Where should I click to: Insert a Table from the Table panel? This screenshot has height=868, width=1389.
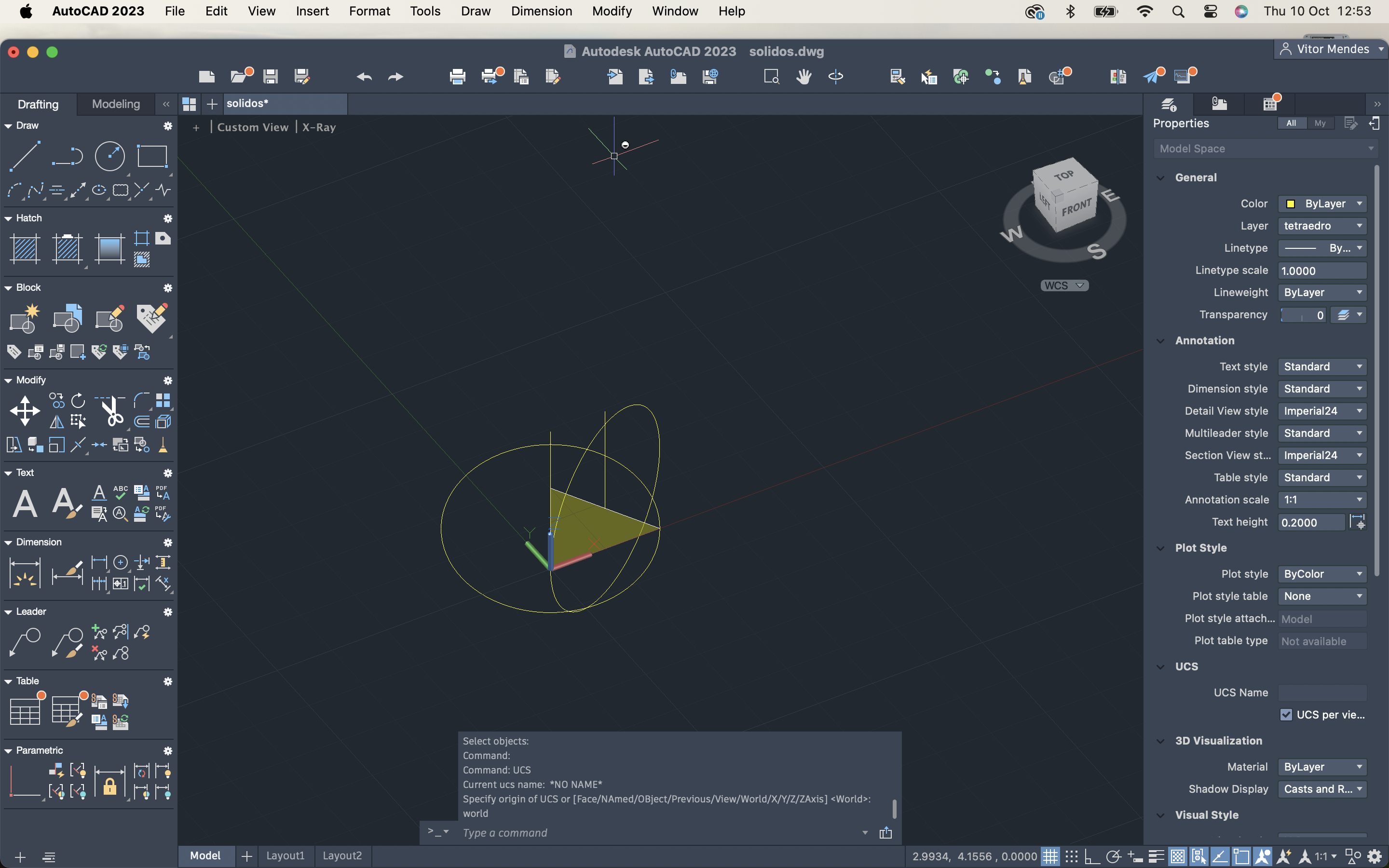(x=25, y=711)
